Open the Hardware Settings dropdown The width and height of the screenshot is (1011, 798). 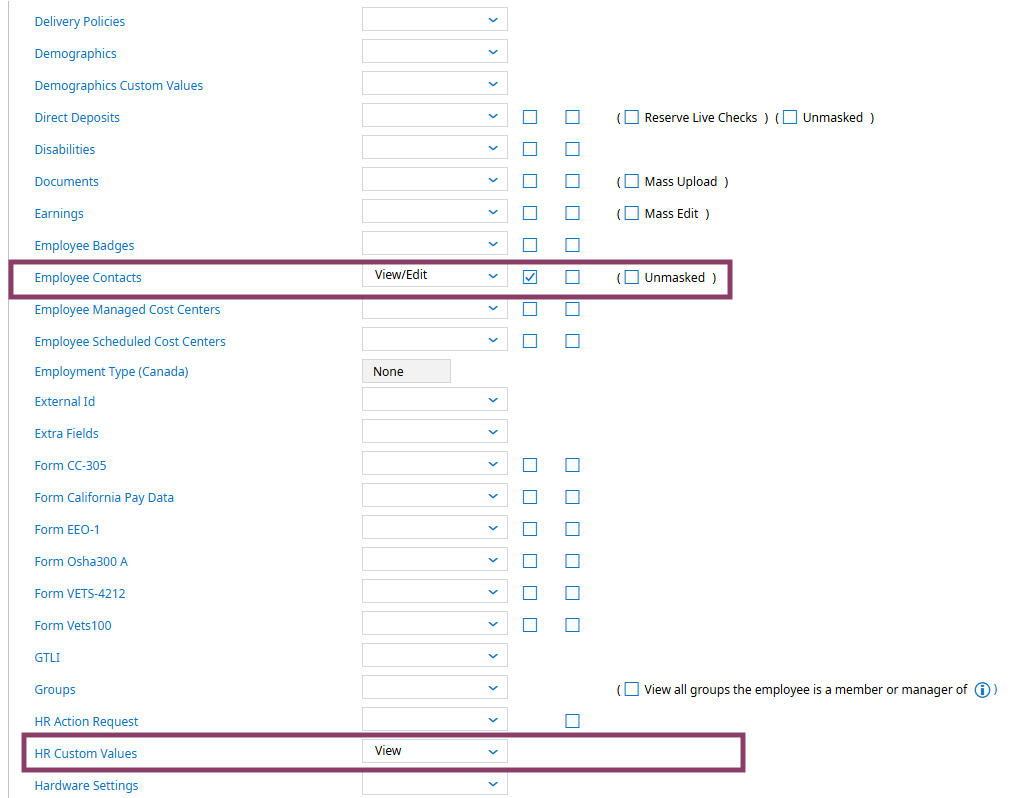[x=435, y=784]
